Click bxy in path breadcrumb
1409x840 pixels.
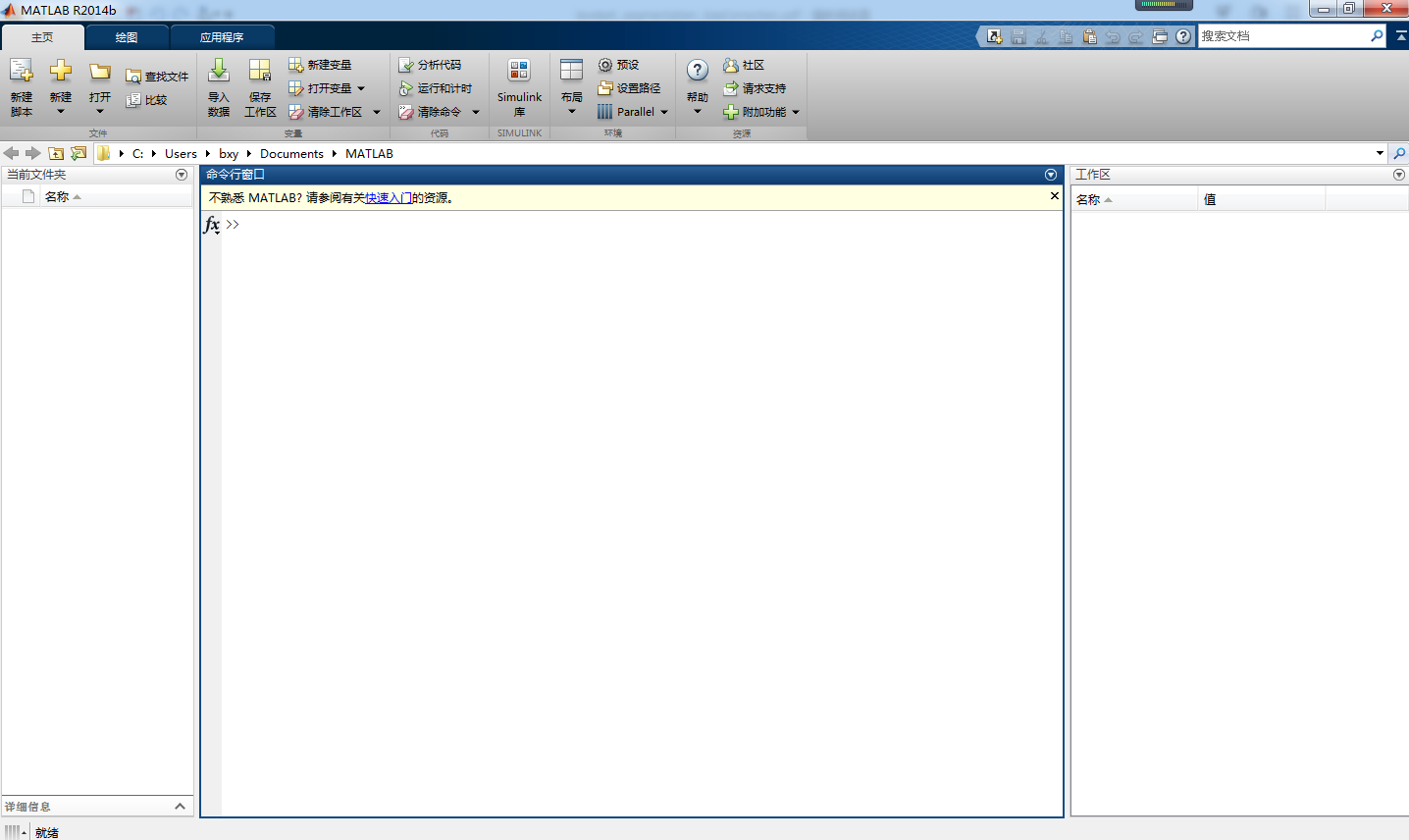pyautogui.click(x=229, y=154)
